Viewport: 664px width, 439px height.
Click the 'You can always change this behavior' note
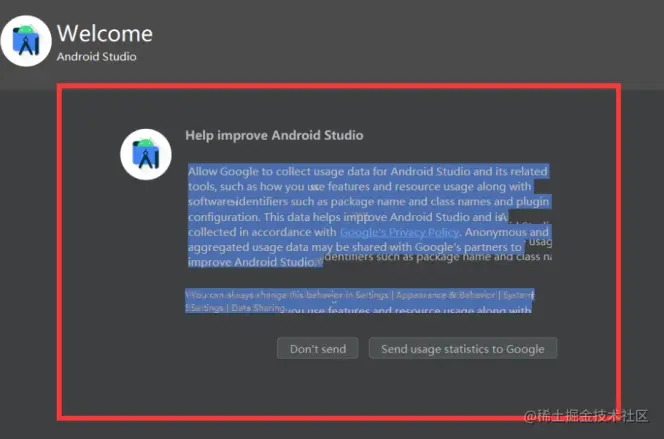[360, 301]
